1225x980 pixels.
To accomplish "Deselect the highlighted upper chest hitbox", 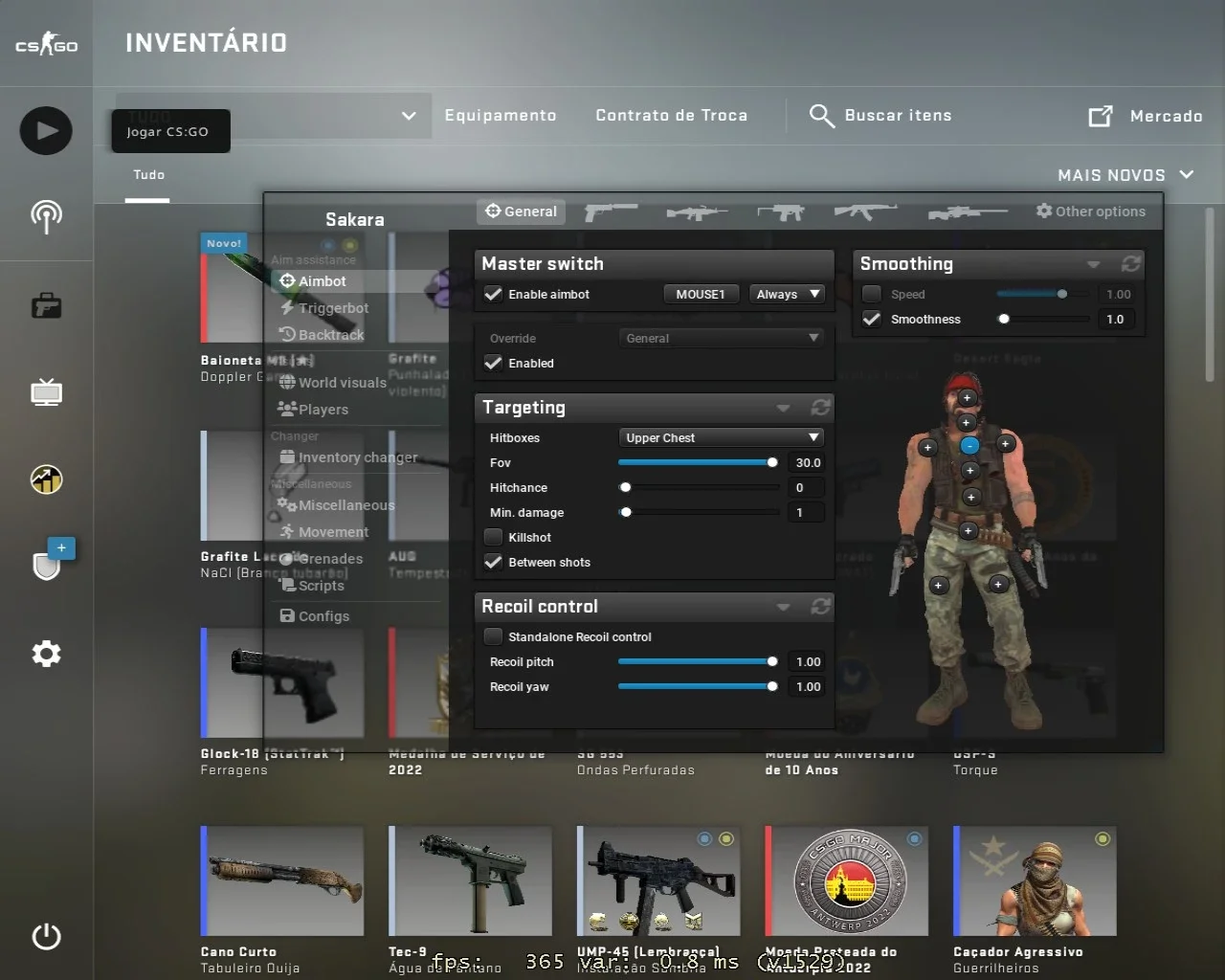I will click(969, 446).
